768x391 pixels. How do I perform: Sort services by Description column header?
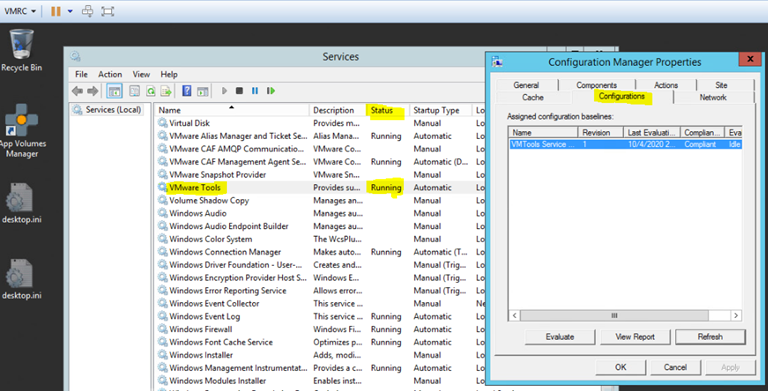pos(337,110)
